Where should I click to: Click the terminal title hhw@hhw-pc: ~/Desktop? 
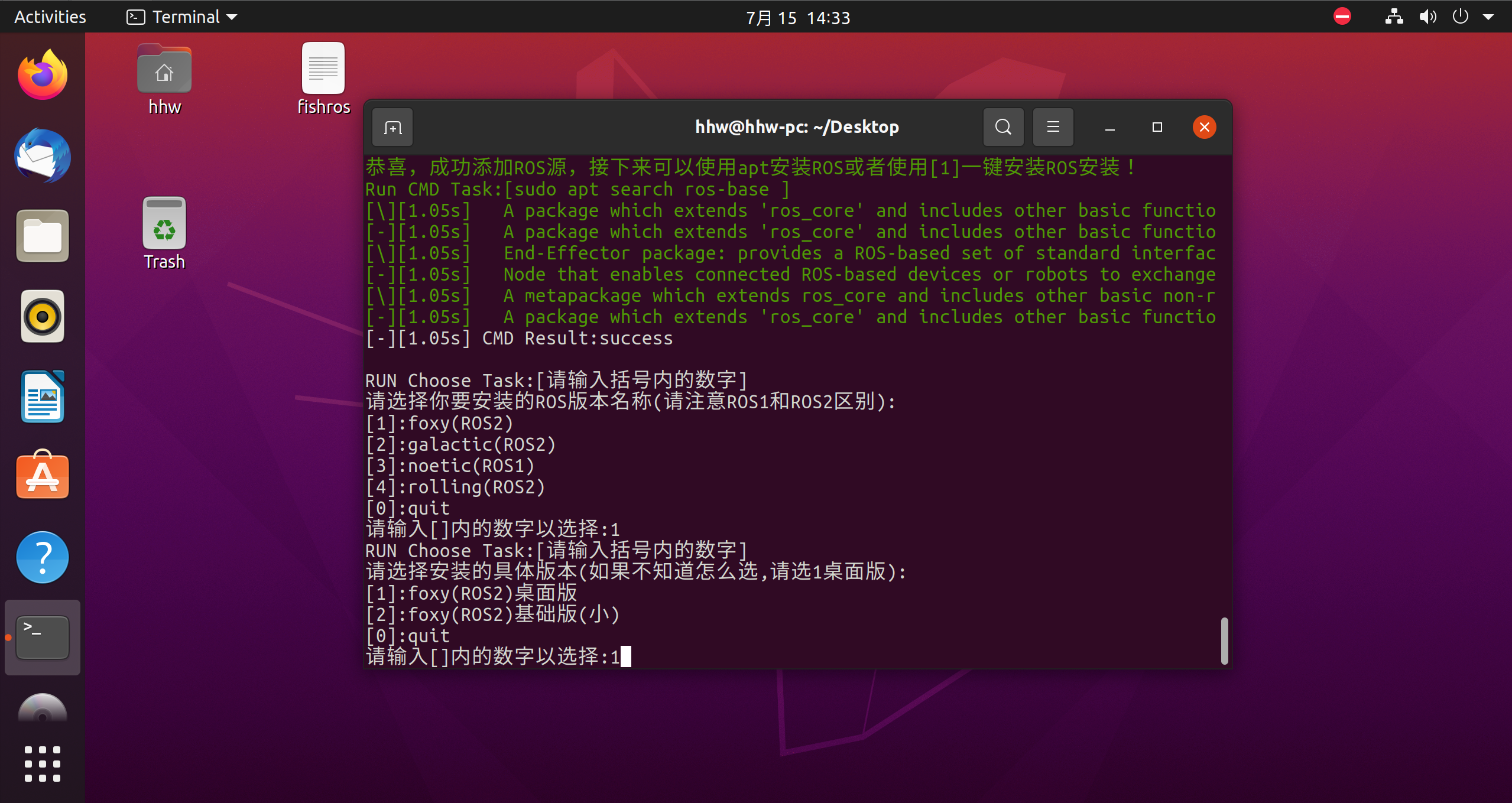[x=797, y=127]
